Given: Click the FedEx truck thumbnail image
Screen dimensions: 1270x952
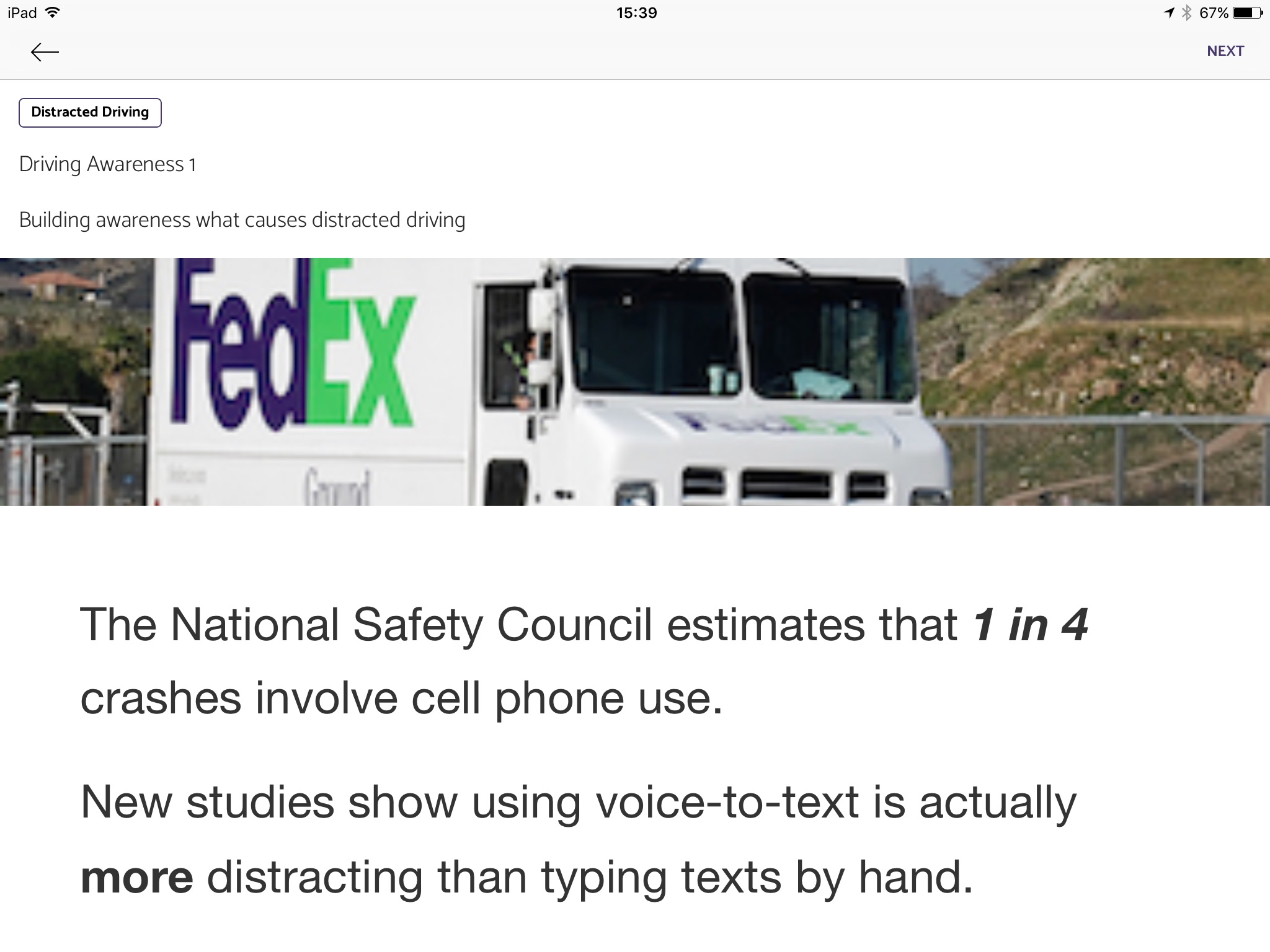Looking at the screenshot, I should click(x=635, y=382).
